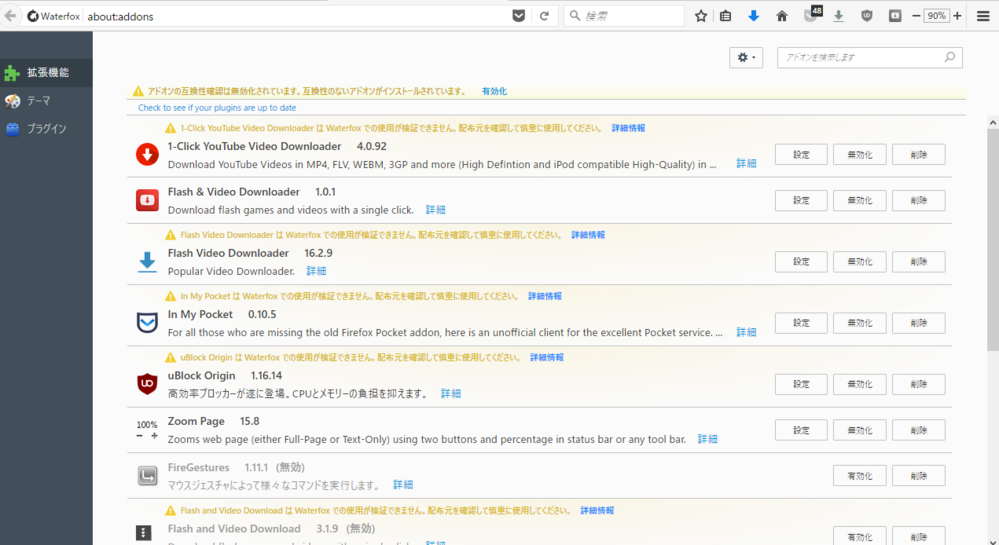Open 'Check to see if your plugins are up to date'
Viewport: 999px width, 545px height.
click(x=217, y=108)
